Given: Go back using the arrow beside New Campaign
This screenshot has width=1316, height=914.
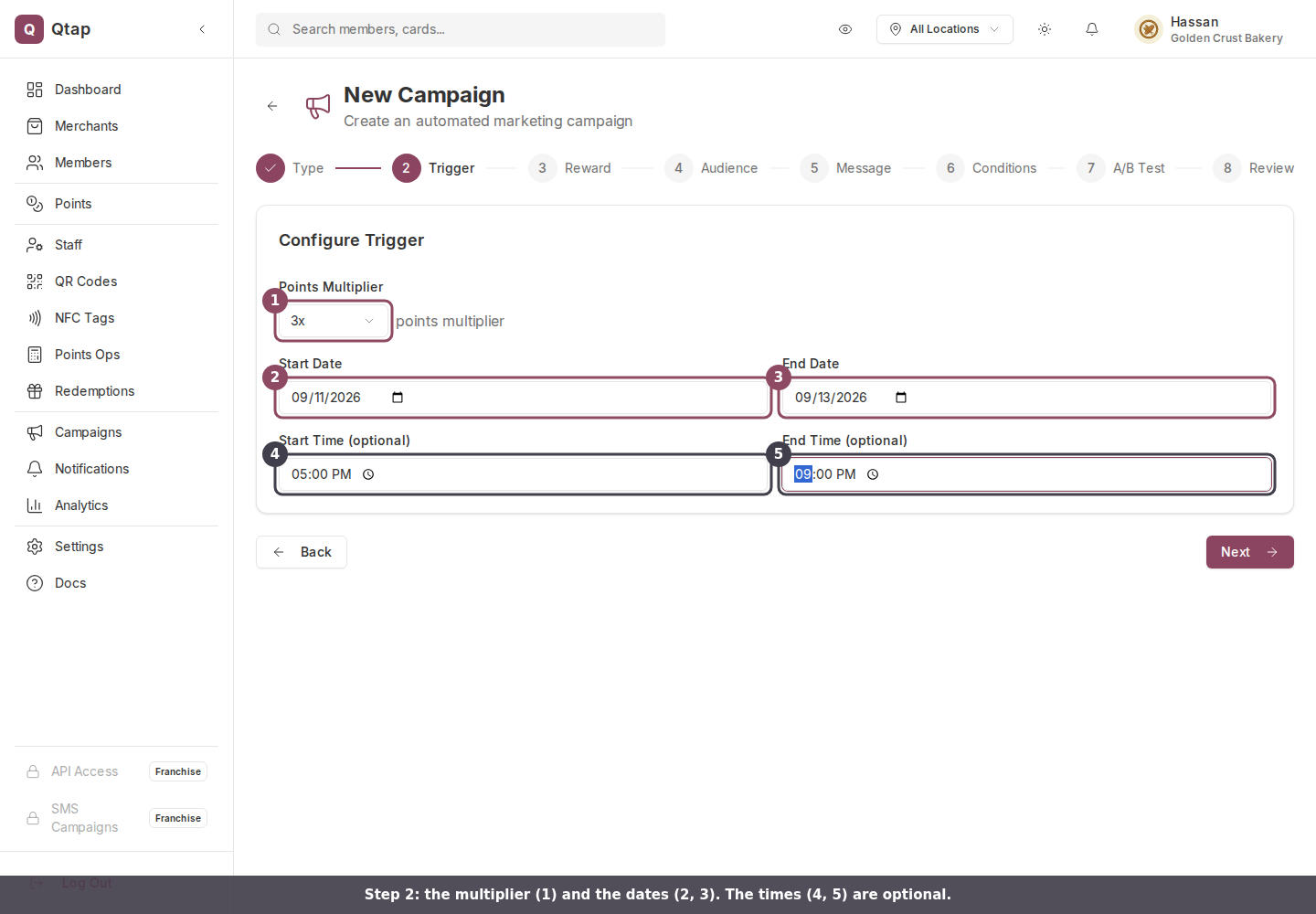Looking at the screenshot, I should 272,106.
